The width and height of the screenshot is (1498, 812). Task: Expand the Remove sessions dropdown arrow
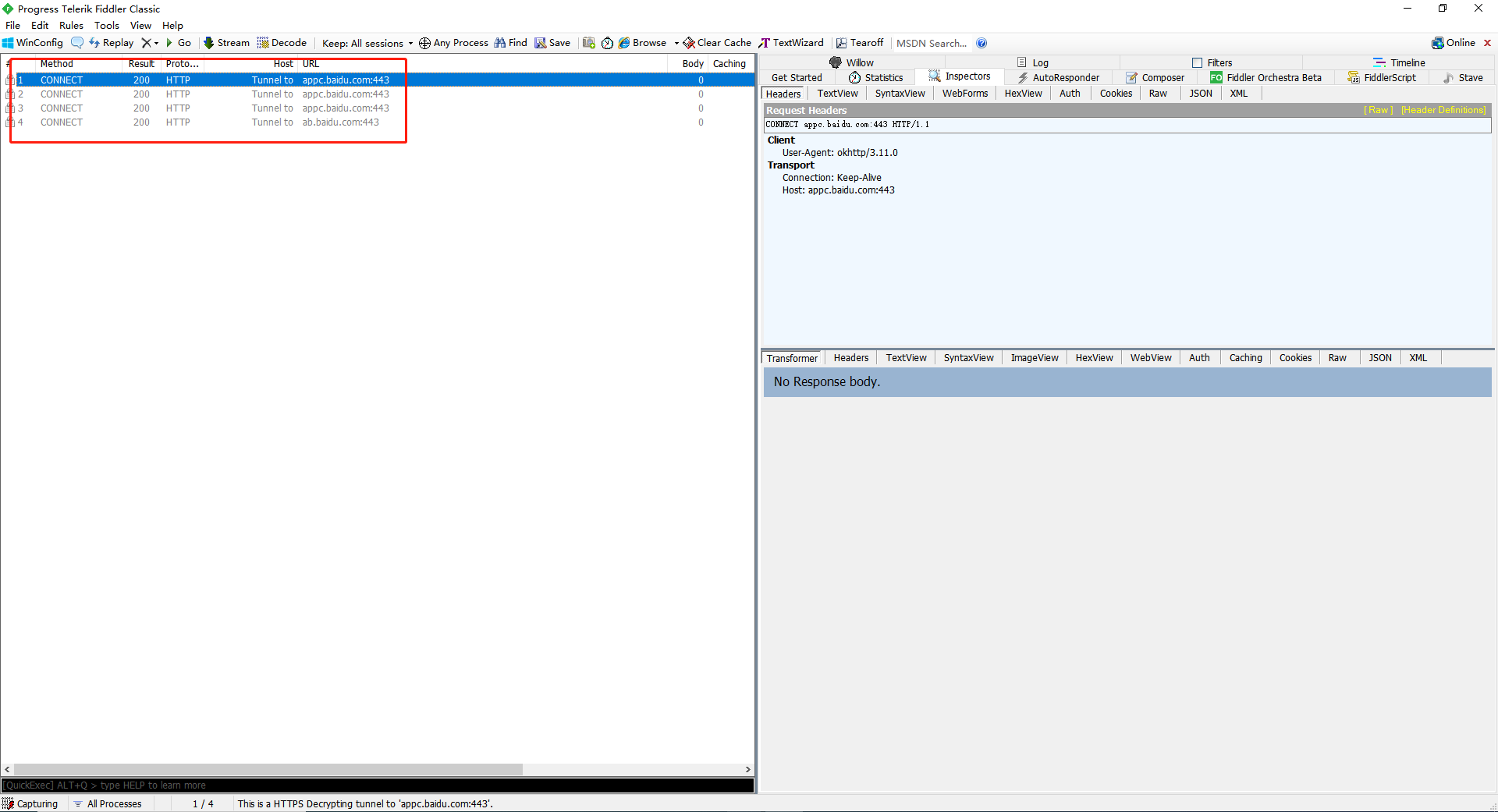tap(156, 43)
